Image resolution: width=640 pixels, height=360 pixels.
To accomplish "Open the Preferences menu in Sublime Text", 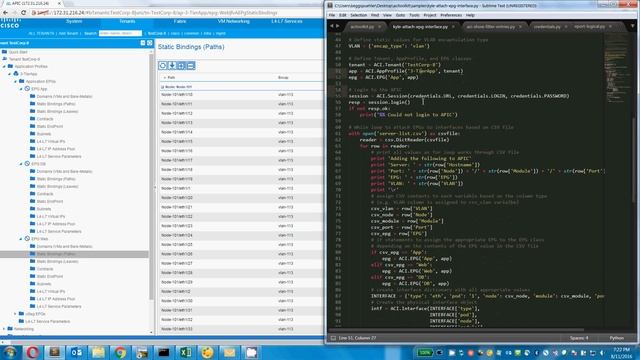I will (451, 15).
